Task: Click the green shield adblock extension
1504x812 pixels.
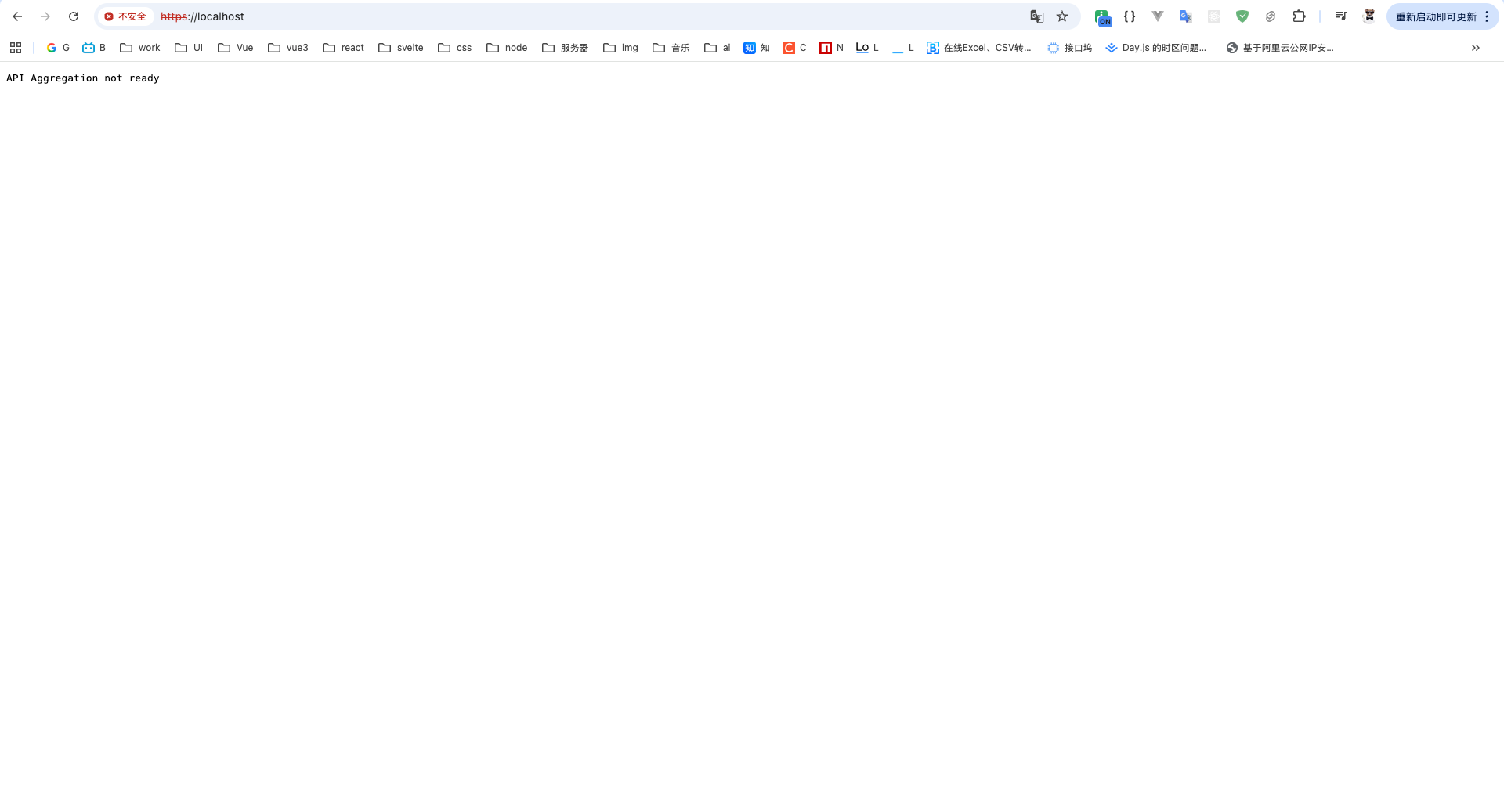Action: (1242, 16)
